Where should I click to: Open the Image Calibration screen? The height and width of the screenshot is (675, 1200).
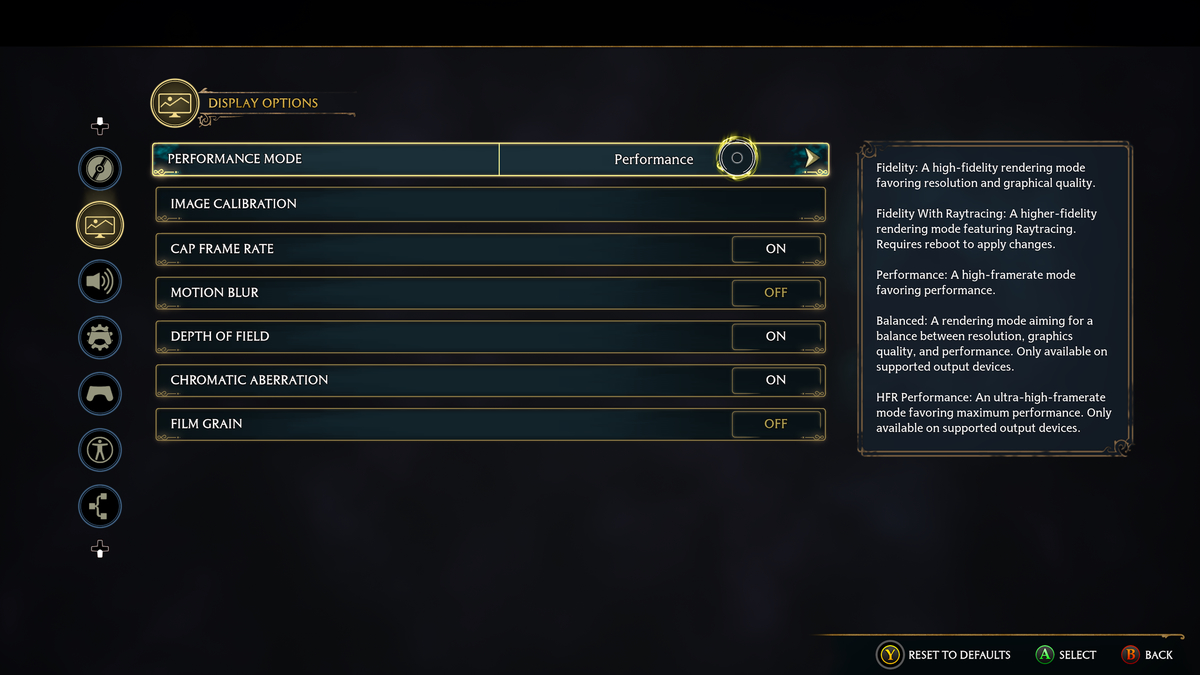[490, 203]
